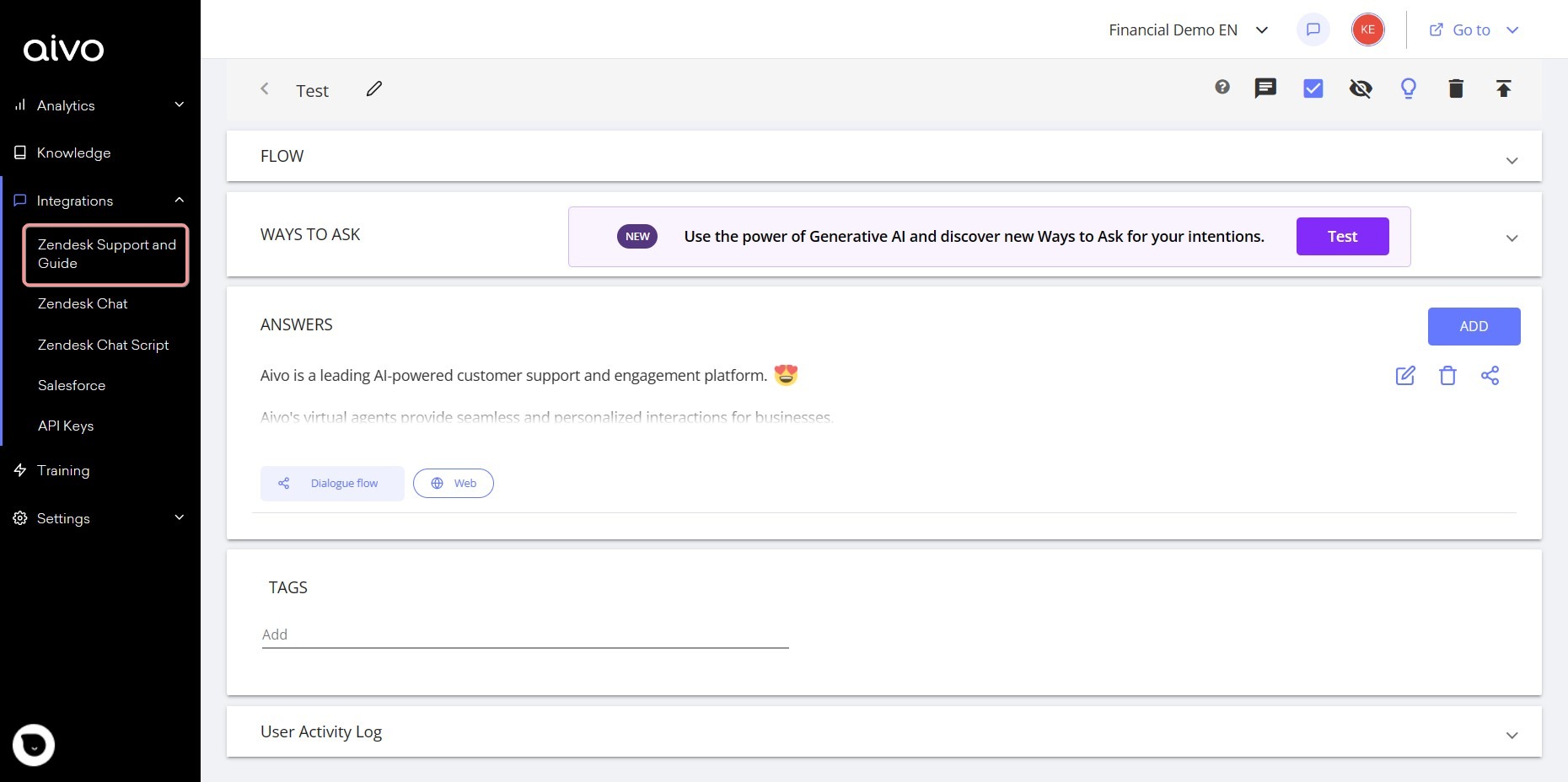Toggle the intention's hidden state via eye icon
Viewport: 1568px width, 782px height.
coord(1361,88)
